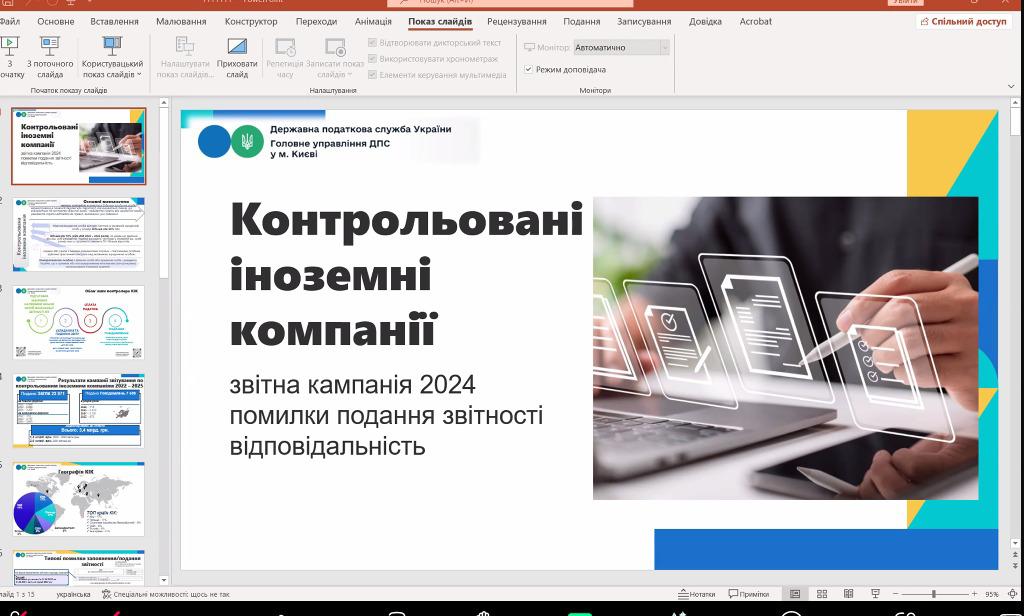
Task: Switch to the Основне ribbon tab
Action: (x=56, y=22)
